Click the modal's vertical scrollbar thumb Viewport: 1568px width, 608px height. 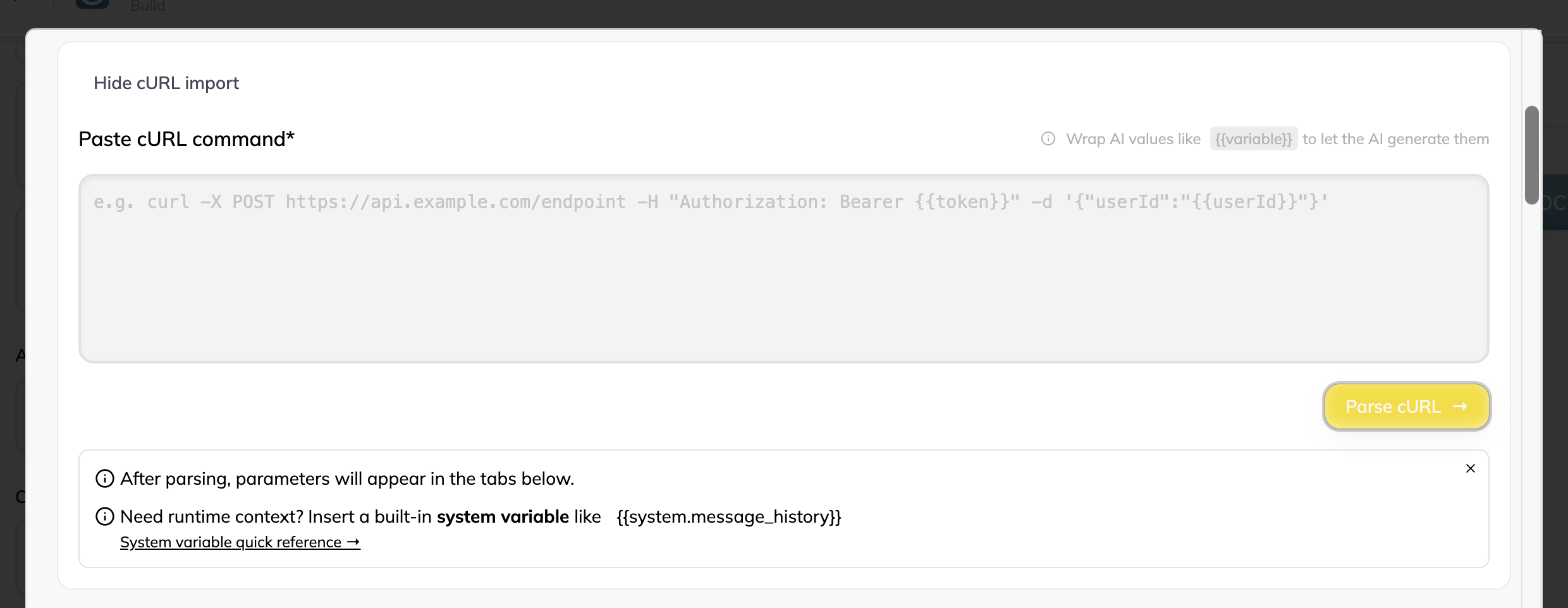point(1531,155)
